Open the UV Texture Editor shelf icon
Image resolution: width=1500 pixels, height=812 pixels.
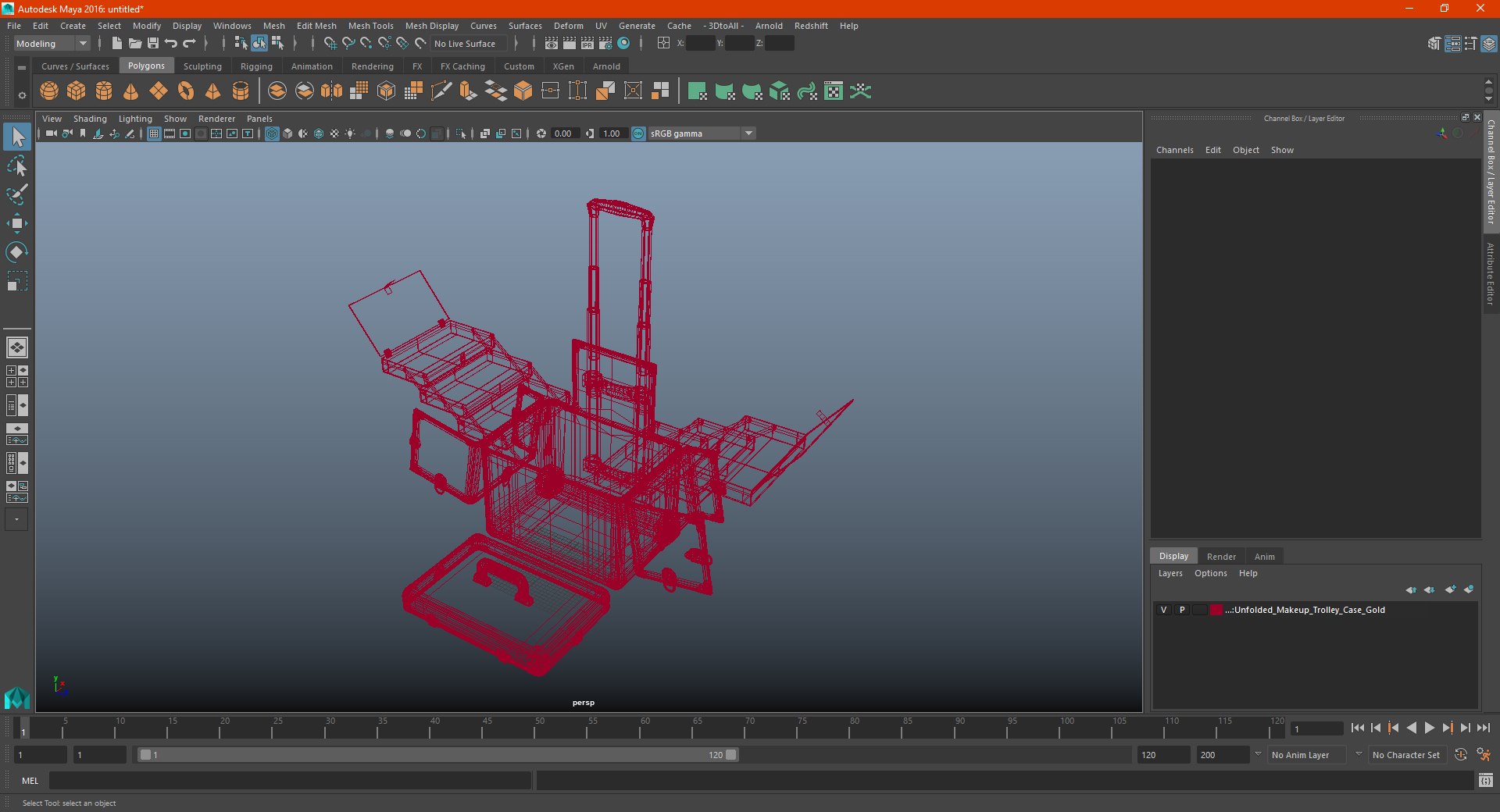pyautogui.click(x=834, y=91)
